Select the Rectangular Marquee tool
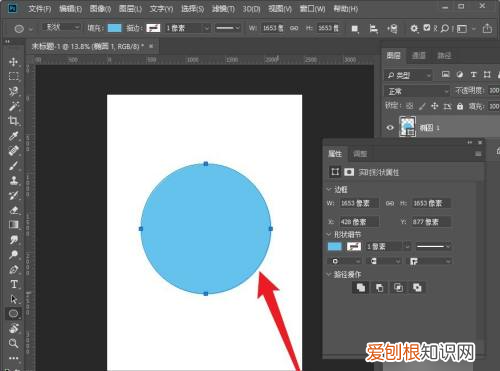This screenshot has width=500, height=371. tap(13, 76)
